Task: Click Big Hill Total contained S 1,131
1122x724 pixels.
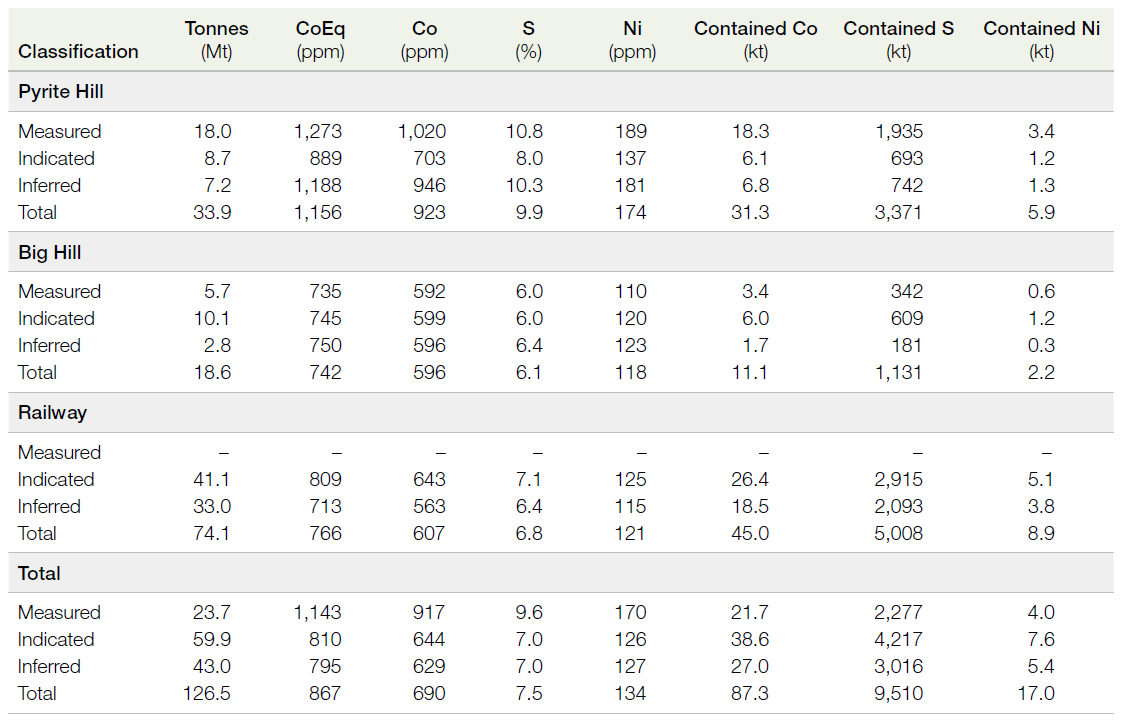Action: [898, 373]
